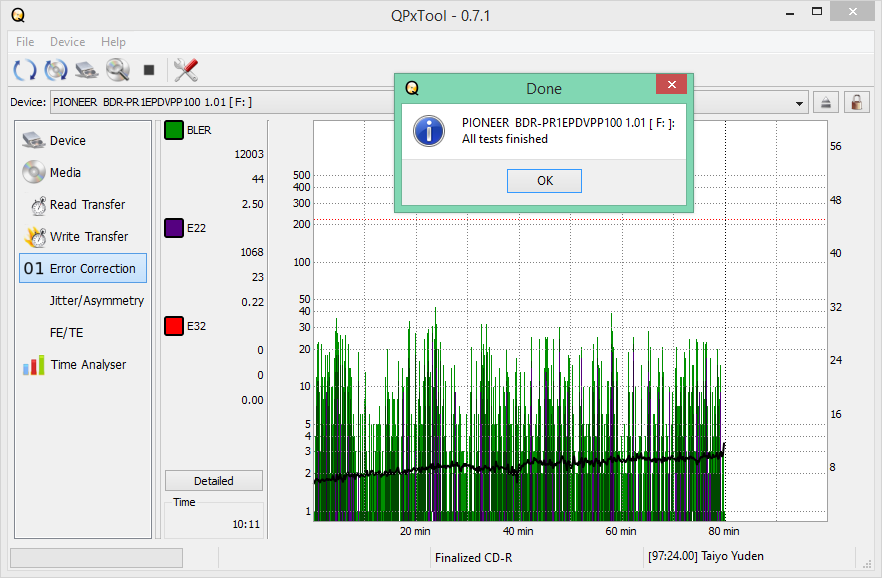Click the green BLER color swatch

click(x=174, y=130)
